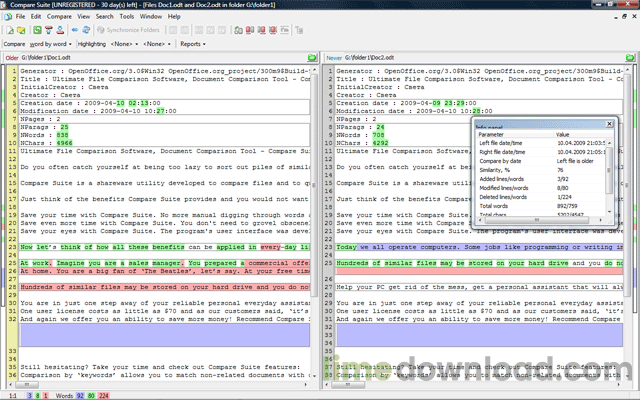This screenshot has height=400, width=640.
Task: Click the G:\folder1\Doc2.odt path in Newer panel
Action: point(369,58)
